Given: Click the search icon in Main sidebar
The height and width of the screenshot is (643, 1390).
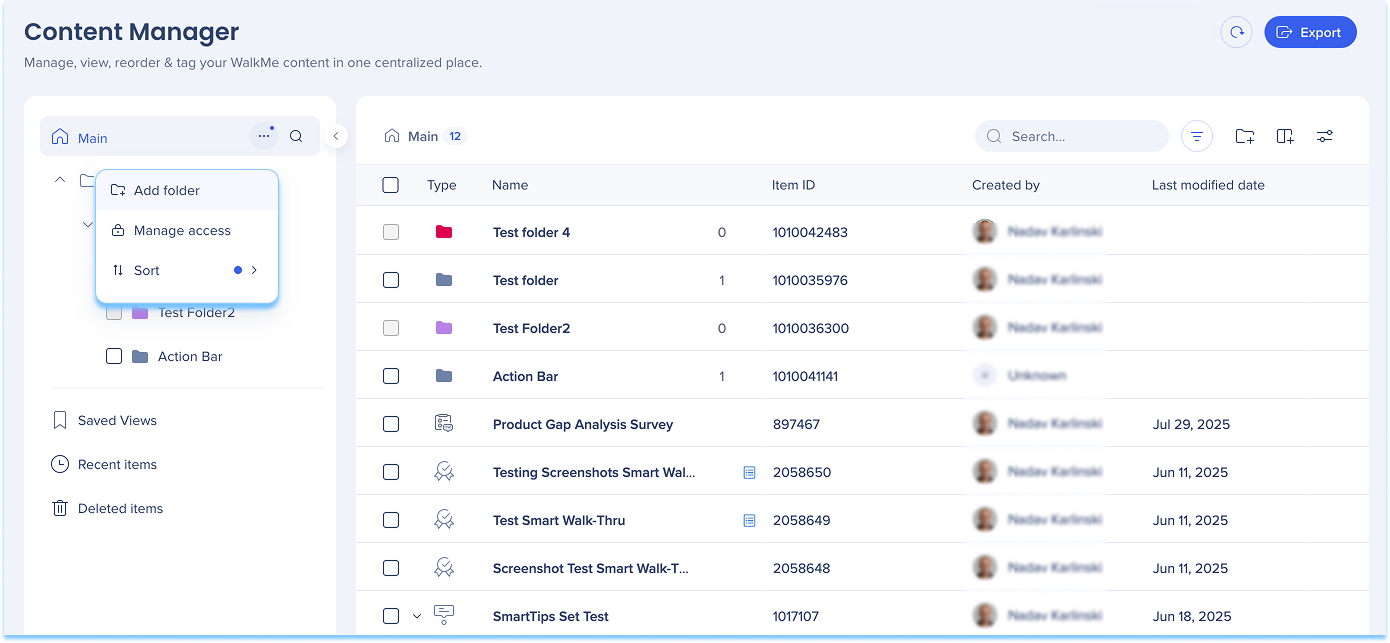Looking at the screenshot, I should [296, 136].
